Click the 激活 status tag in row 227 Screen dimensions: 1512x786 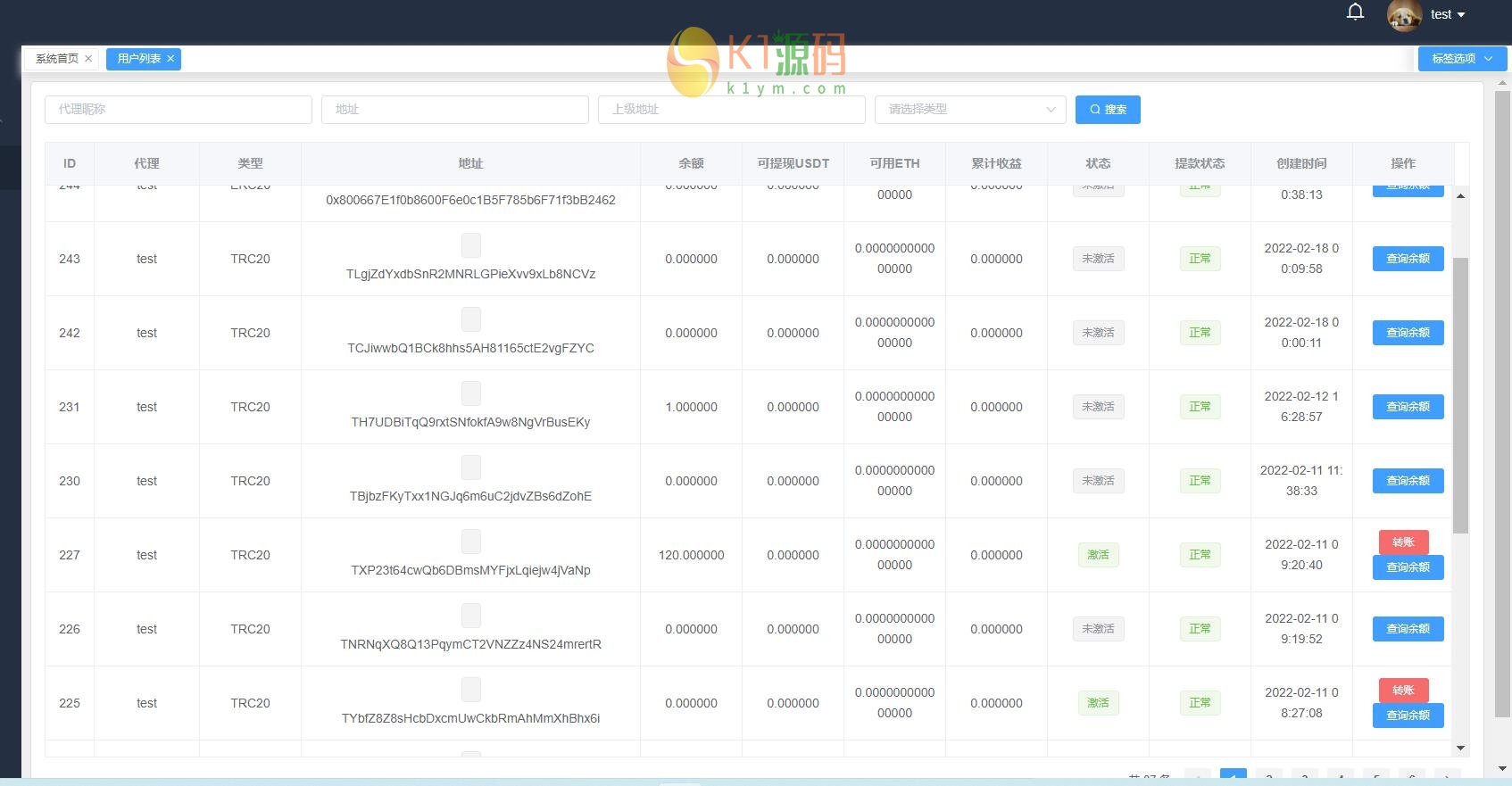[1098, 555]
